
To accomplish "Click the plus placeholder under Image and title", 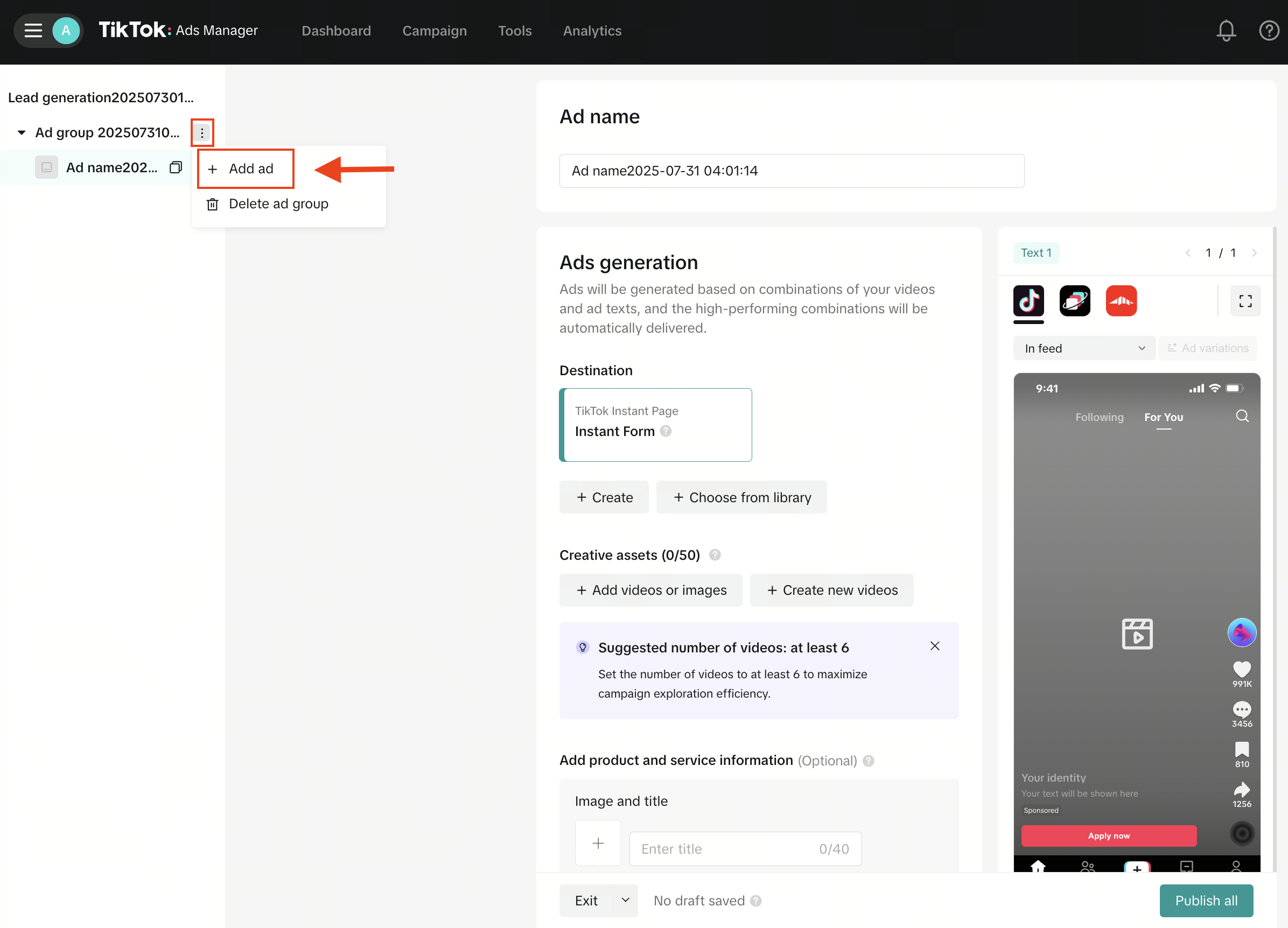I will pyautogui.click(x=598, y=843).
